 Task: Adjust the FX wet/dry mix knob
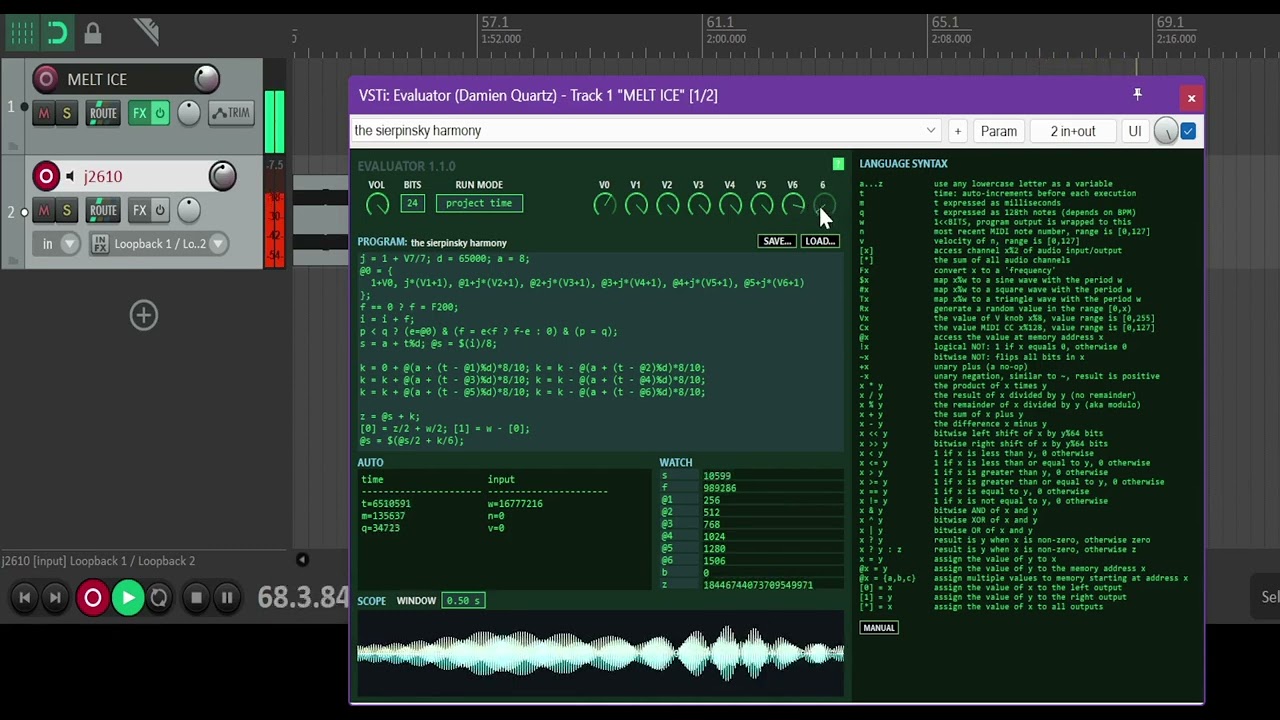1165,131
